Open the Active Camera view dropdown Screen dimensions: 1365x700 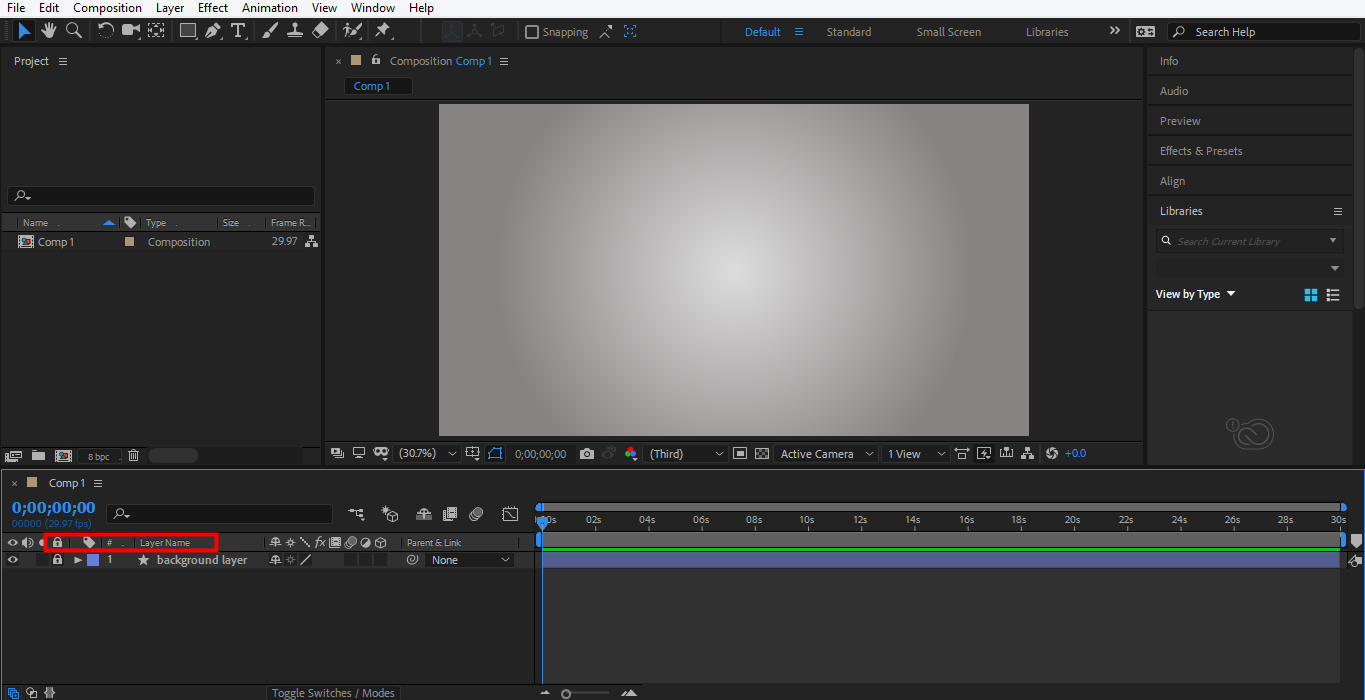coord(826,454)
